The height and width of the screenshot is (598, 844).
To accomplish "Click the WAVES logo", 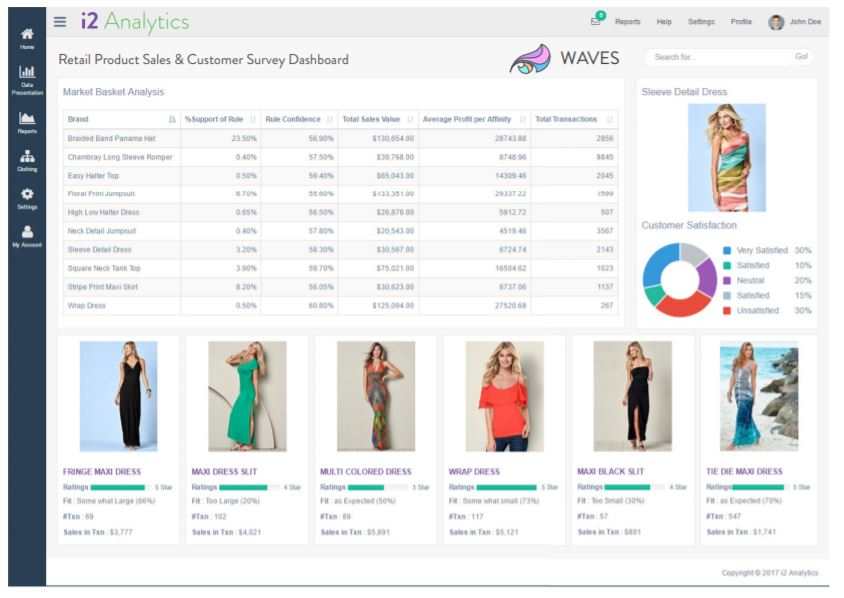I will 564,58.
